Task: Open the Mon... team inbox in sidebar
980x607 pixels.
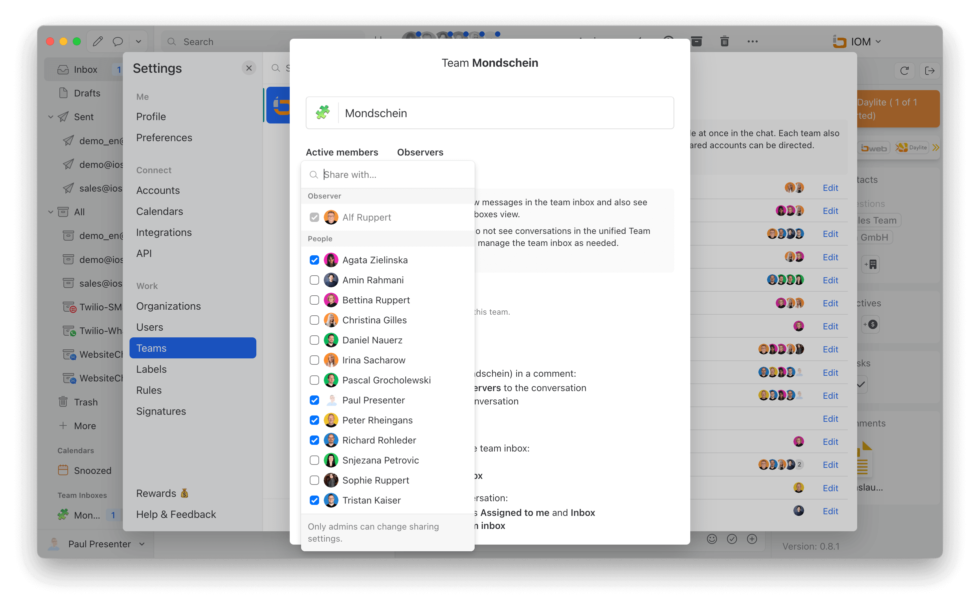Action: 86,515
